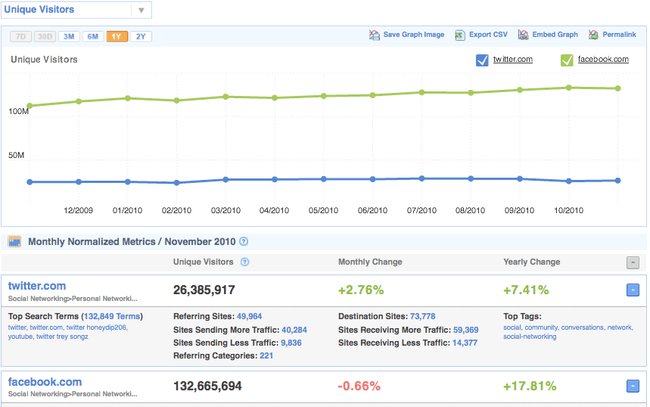Viewport: 650px width, 407px height.
Task: Click Permalink text link
Action: tap(619, 34)
